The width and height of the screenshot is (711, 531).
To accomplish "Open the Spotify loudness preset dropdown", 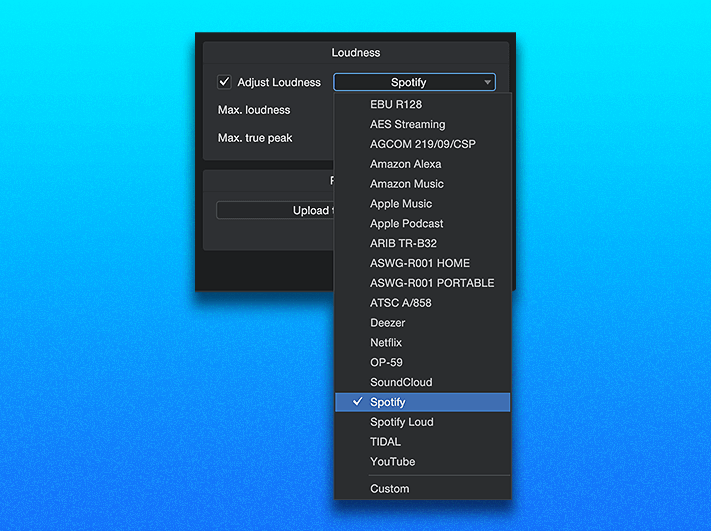I will click(x=414, y=82).
